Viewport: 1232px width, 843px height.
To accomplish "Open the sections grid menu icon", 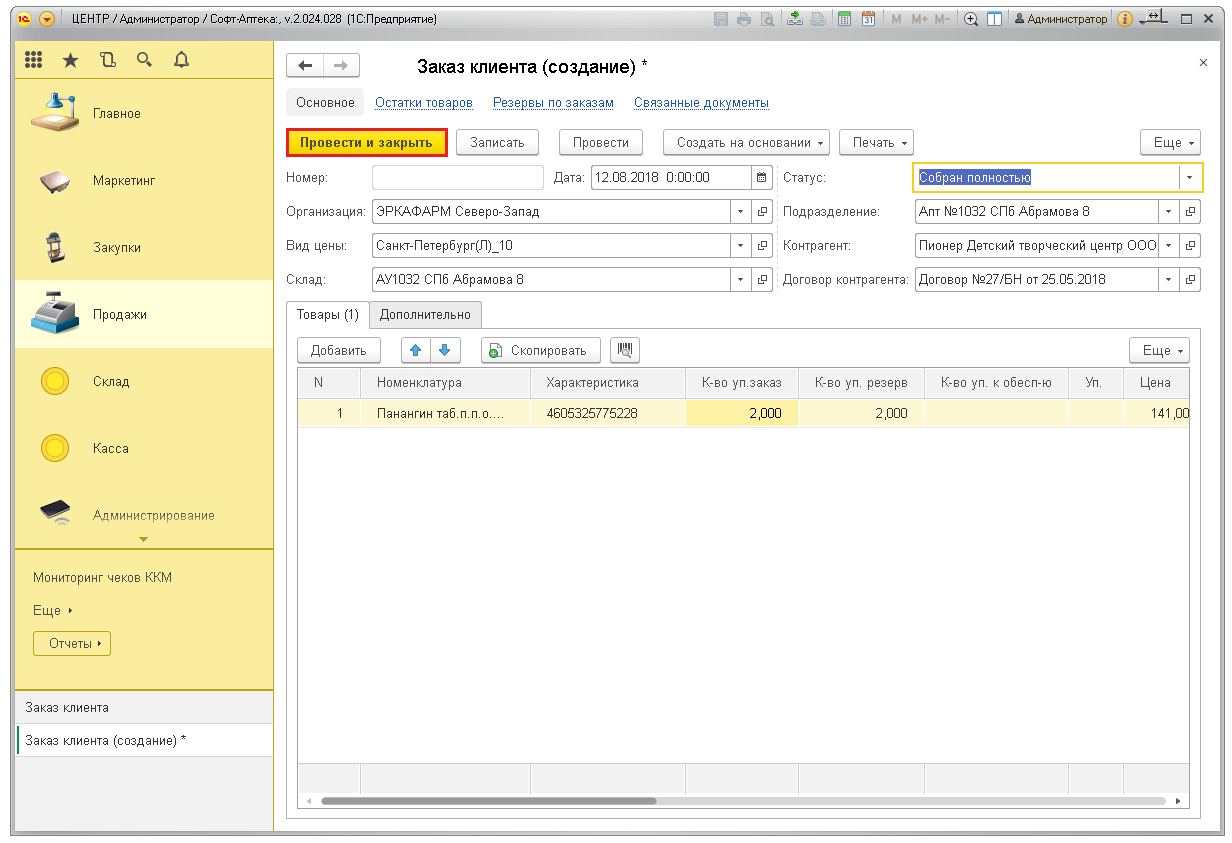I will pos(34,60).
